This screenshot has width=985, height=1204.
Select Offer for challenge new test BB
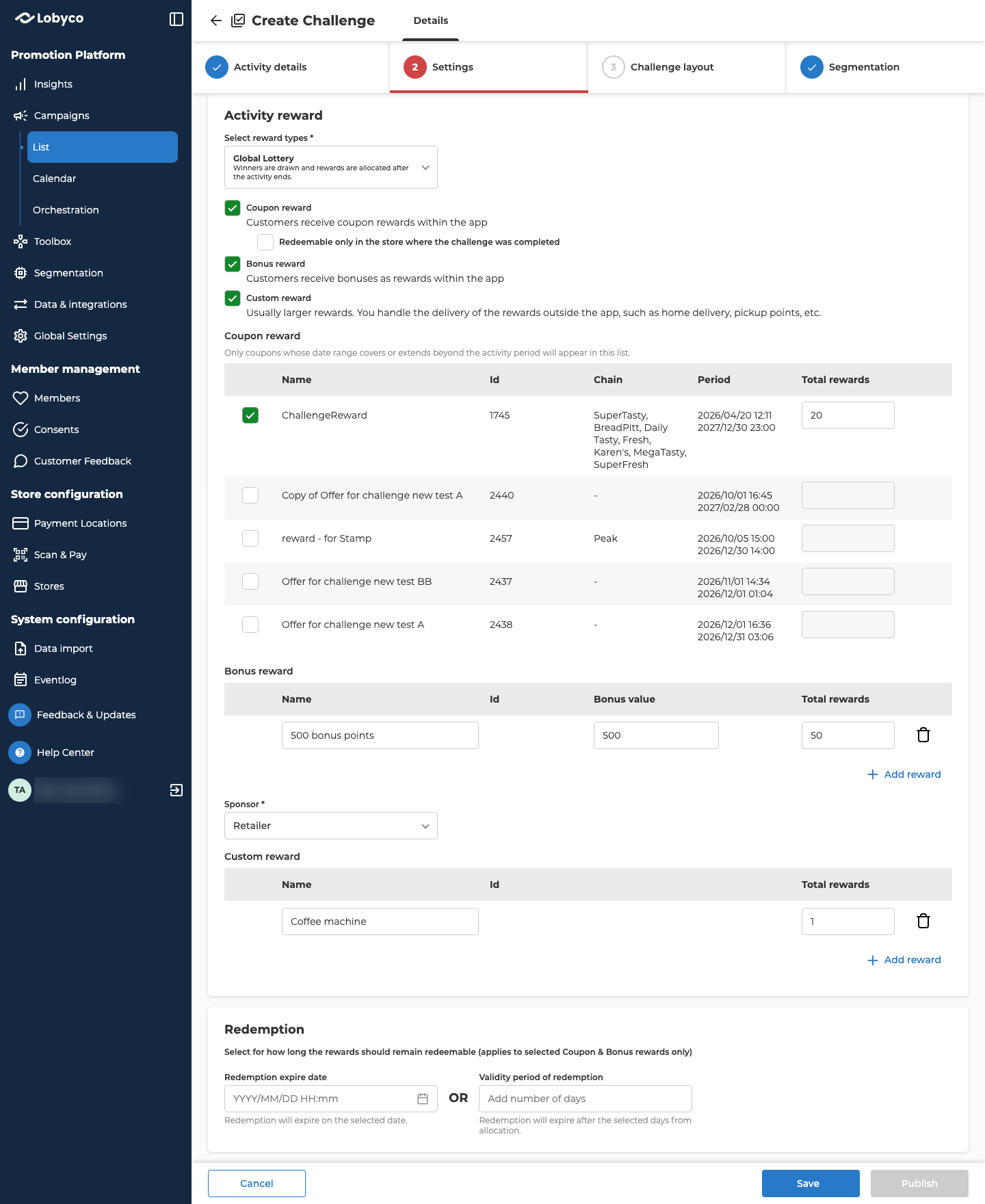coord(250,581)
